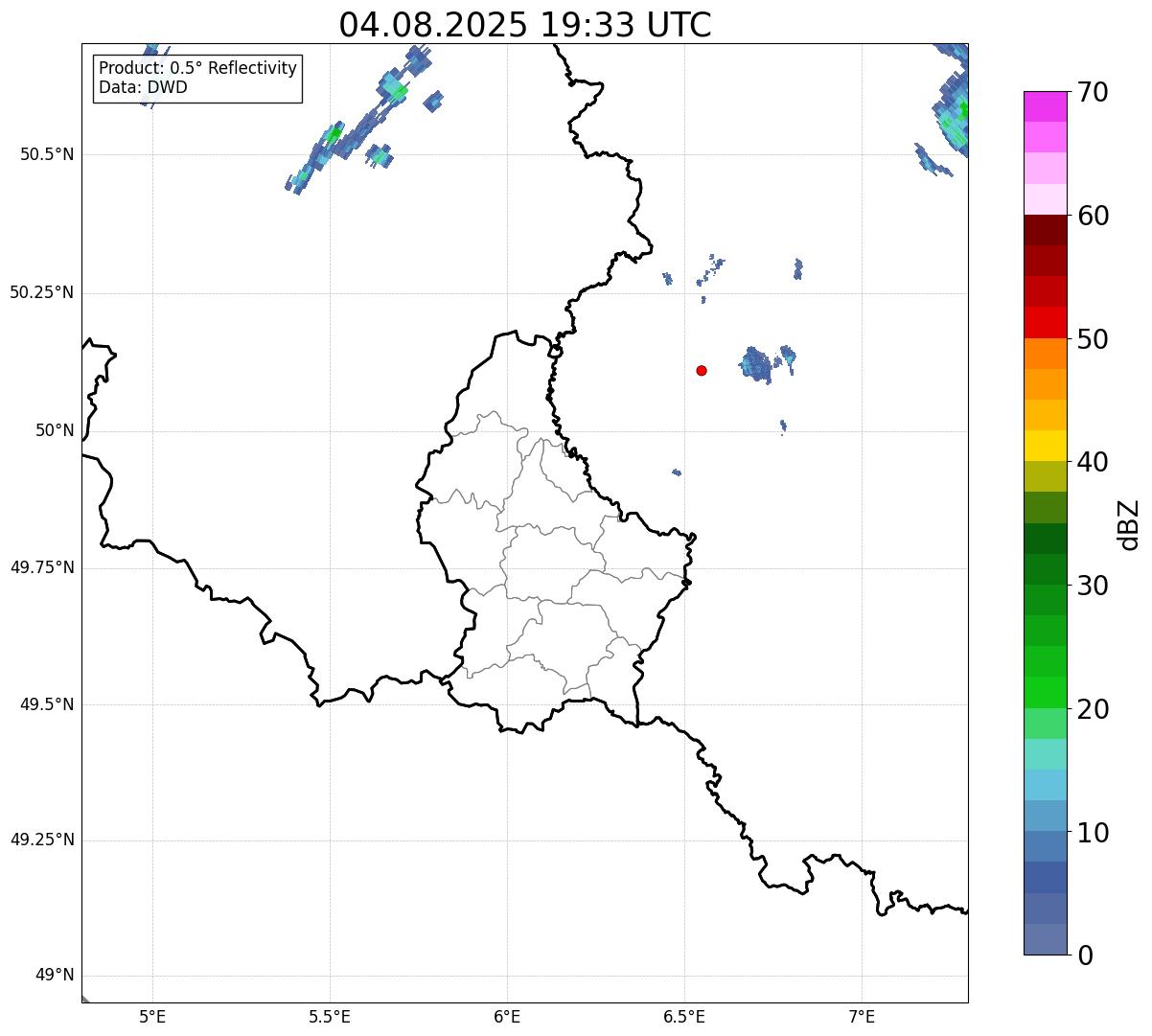Click the Data: DWD text line
This screenshot has height=1036, width=1152.
click(143, 88)
